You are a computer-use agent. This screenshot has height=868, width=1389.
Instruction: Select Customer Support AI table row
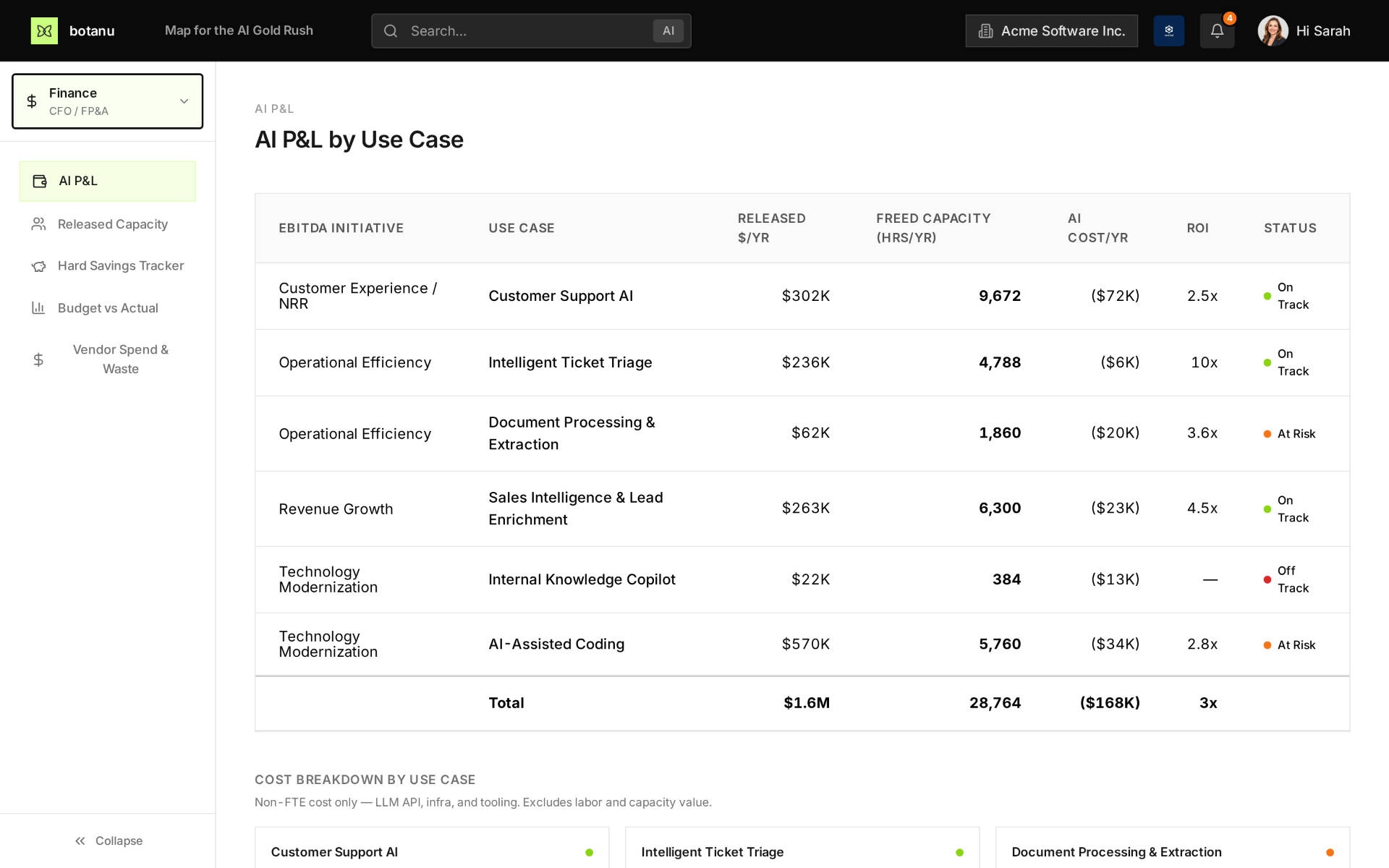coord(802,296)
